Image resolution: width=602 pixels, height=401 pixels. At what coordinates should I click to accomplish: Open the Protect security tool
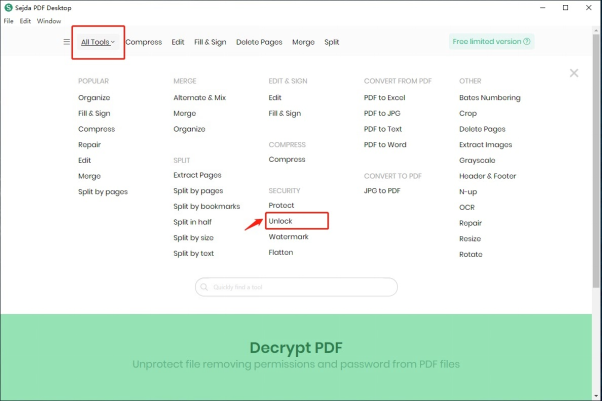281,205
